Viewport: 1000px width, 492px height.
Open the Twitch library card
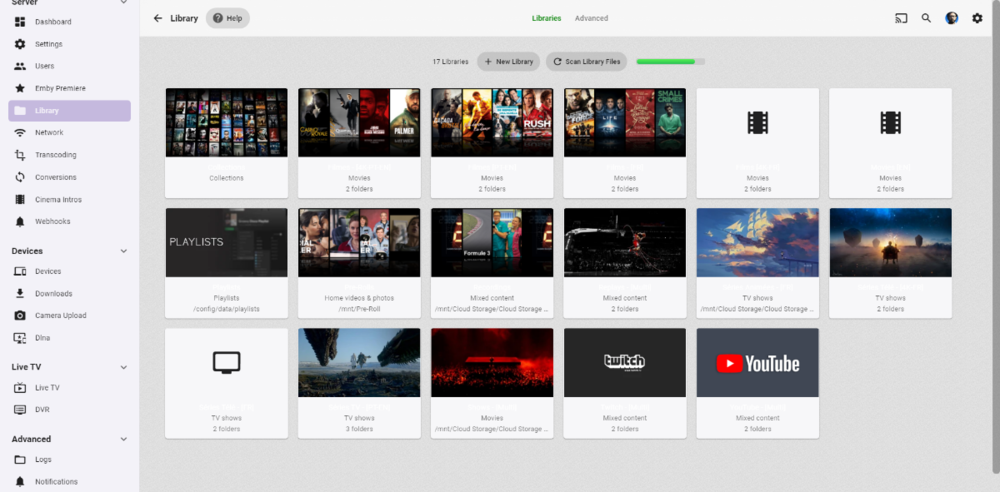coord(625,383)
